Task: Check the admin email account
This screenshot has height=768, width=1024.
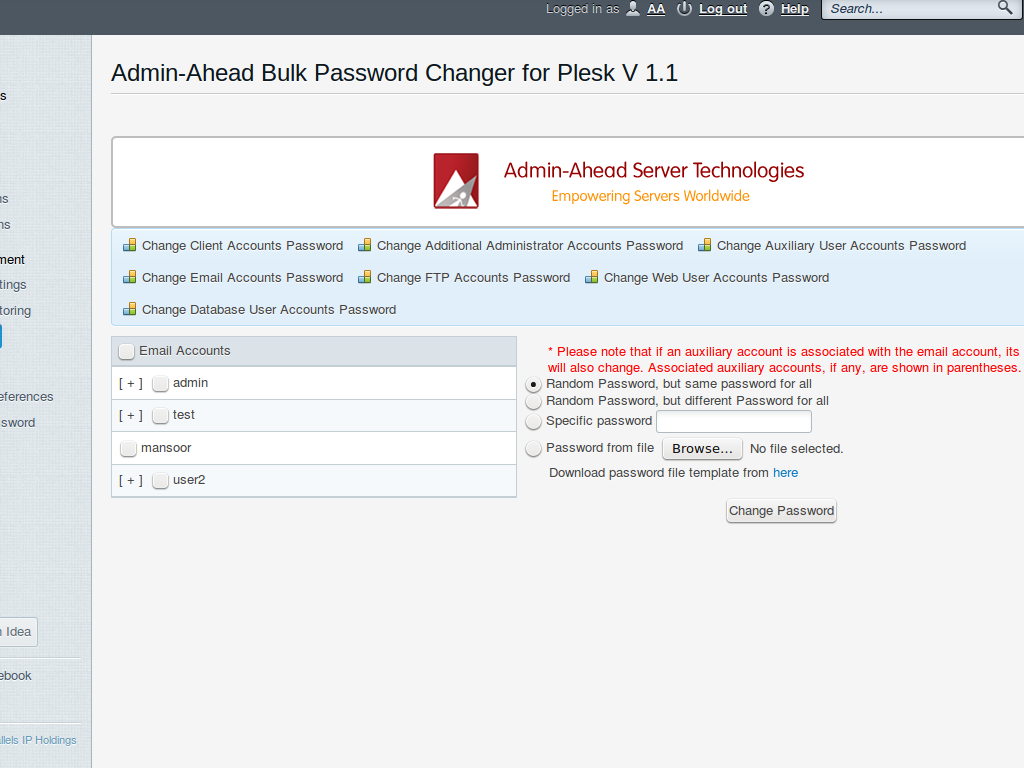Action: [160, 383]
